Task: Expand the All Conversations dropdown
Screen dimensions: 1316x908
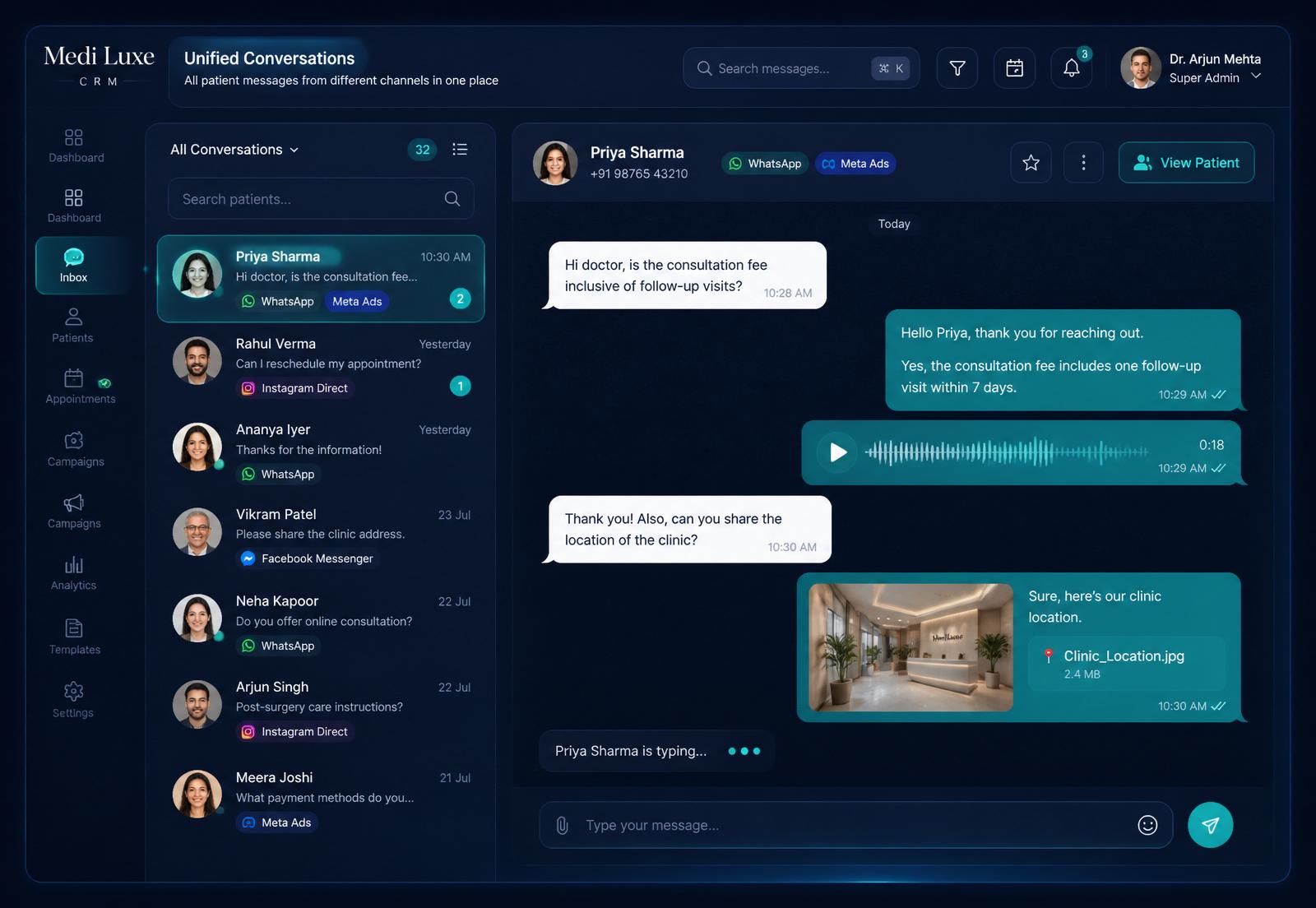Action: pyautogui.click(x=234, y=150)
